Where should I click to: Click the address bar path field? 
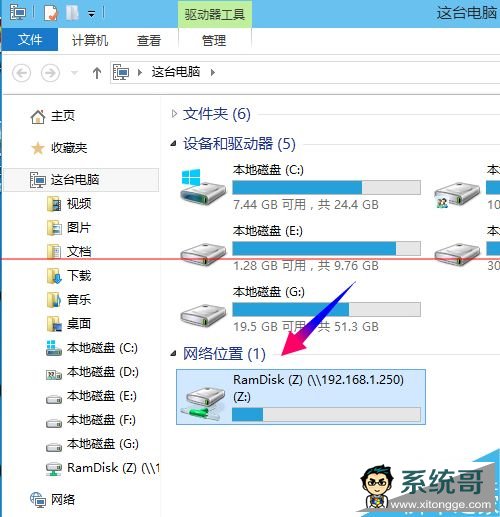point(305,72)
